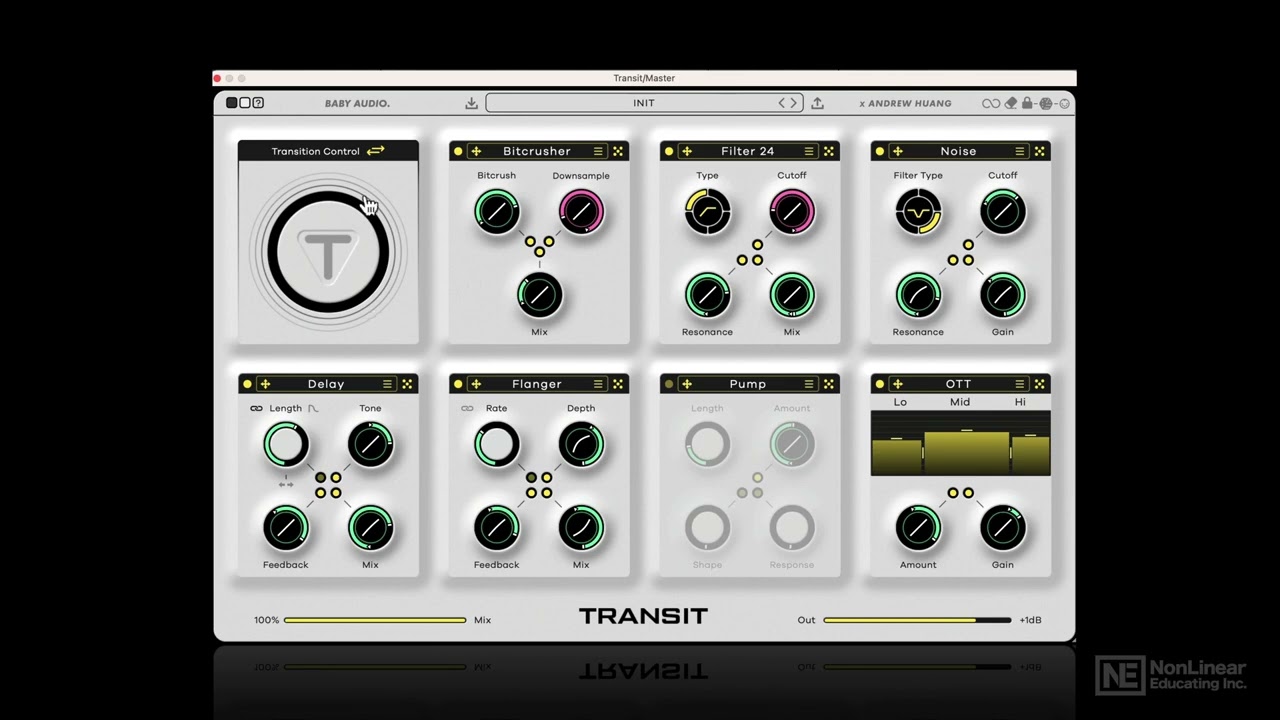Click the Delay Length curve shape icon

pyautogui.click(x=314, y=408)
